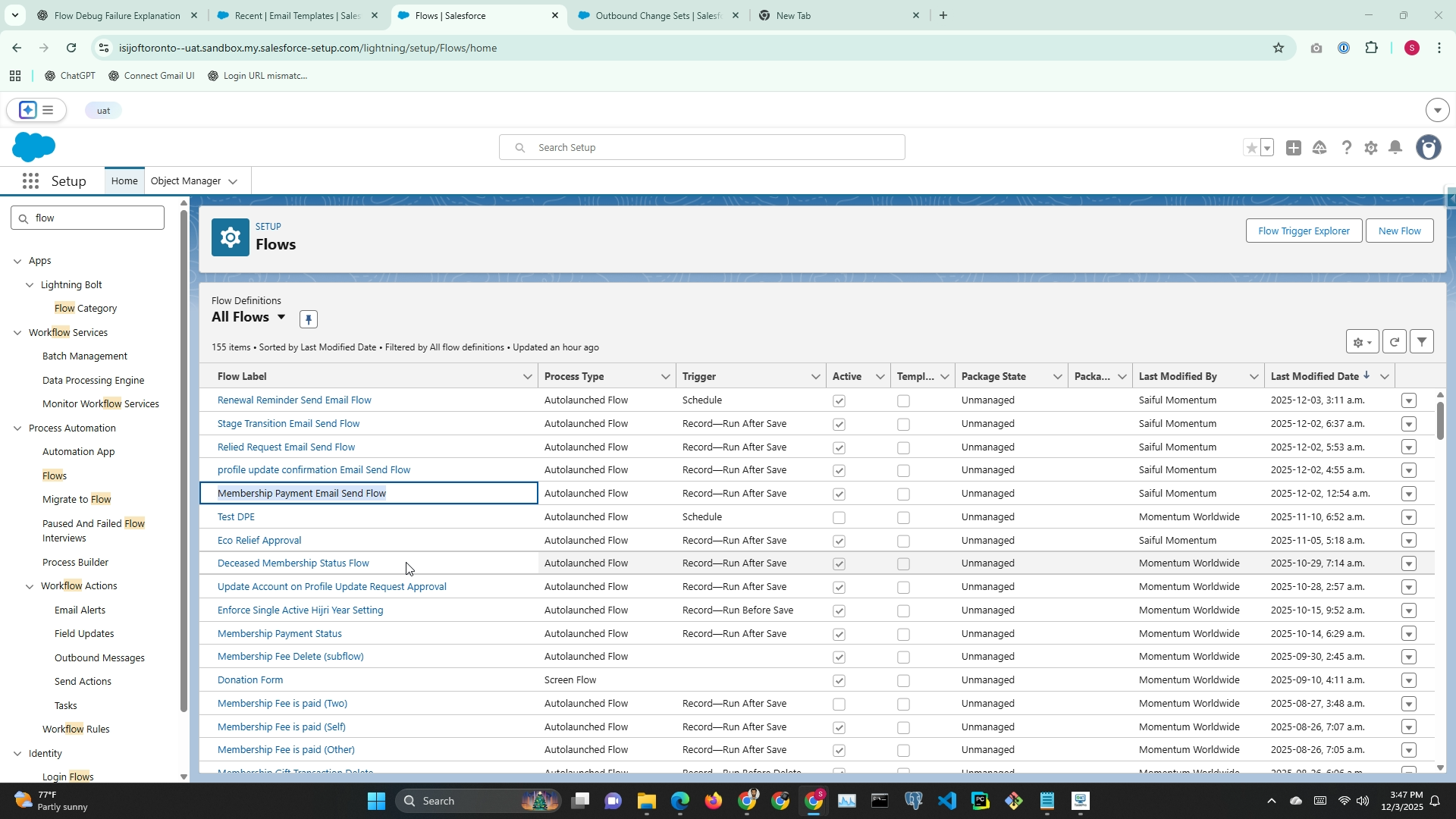
Task: Toggle Active checkbox for Test DPE
Action: coord(839,518)
